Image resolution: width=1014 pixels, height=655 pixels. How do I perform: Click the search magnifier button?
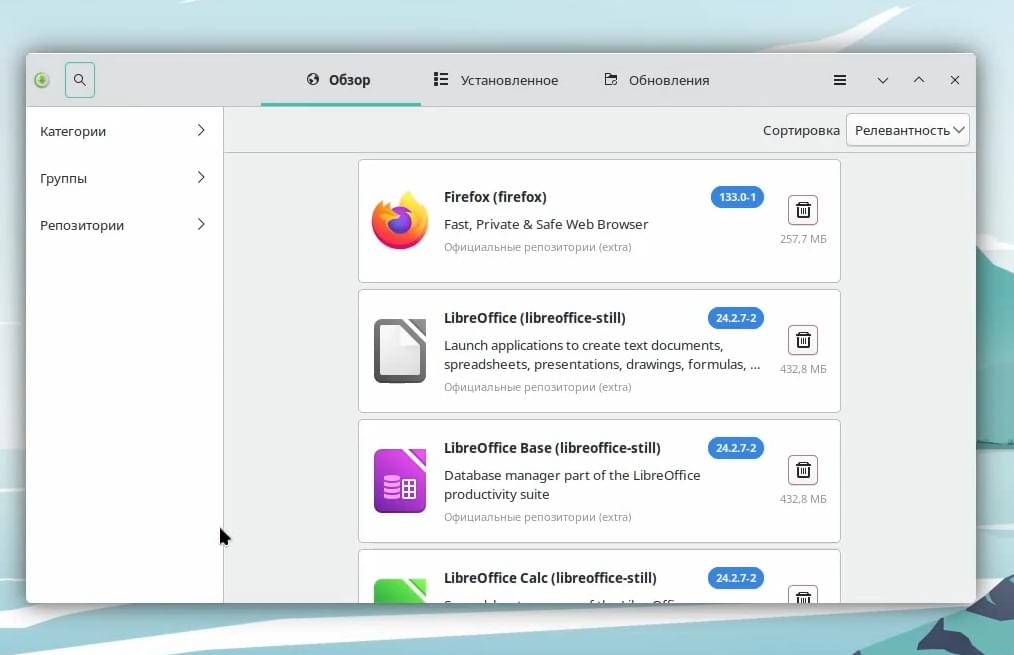80,80
